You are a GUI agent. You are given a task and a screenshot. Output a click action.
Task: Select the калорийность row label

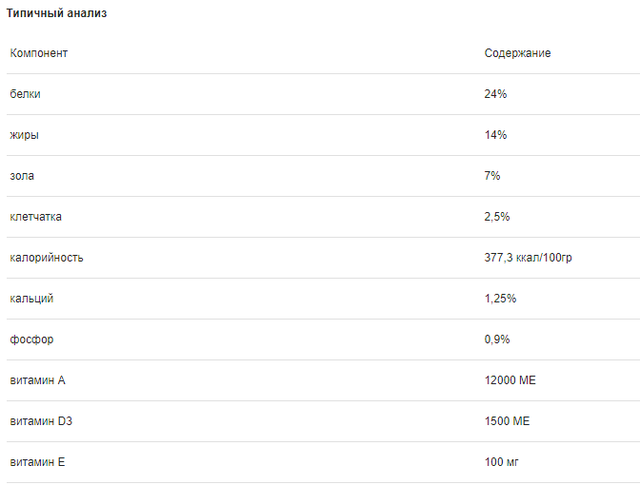click(47, 258)
